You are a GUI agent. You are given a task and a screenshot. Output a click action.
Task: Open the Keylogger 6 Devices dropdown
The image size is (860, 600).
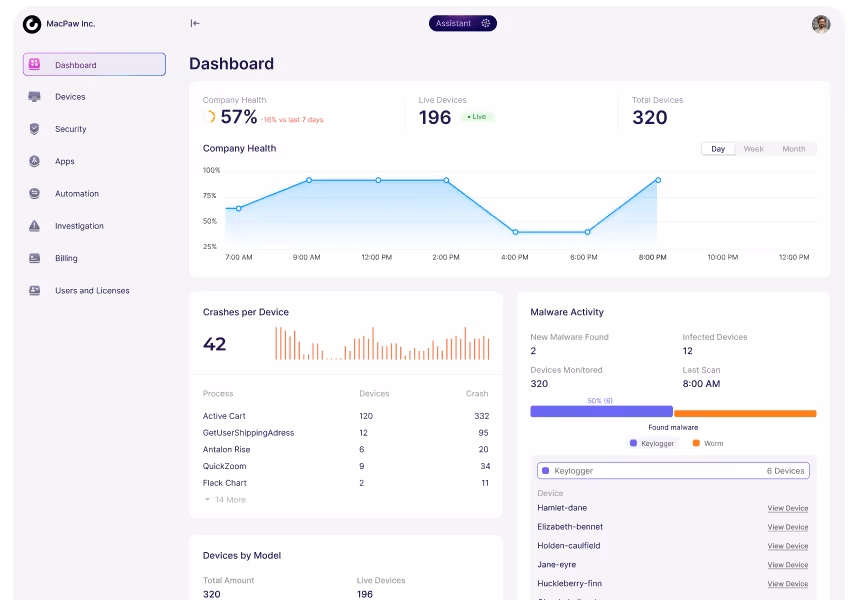673,471
